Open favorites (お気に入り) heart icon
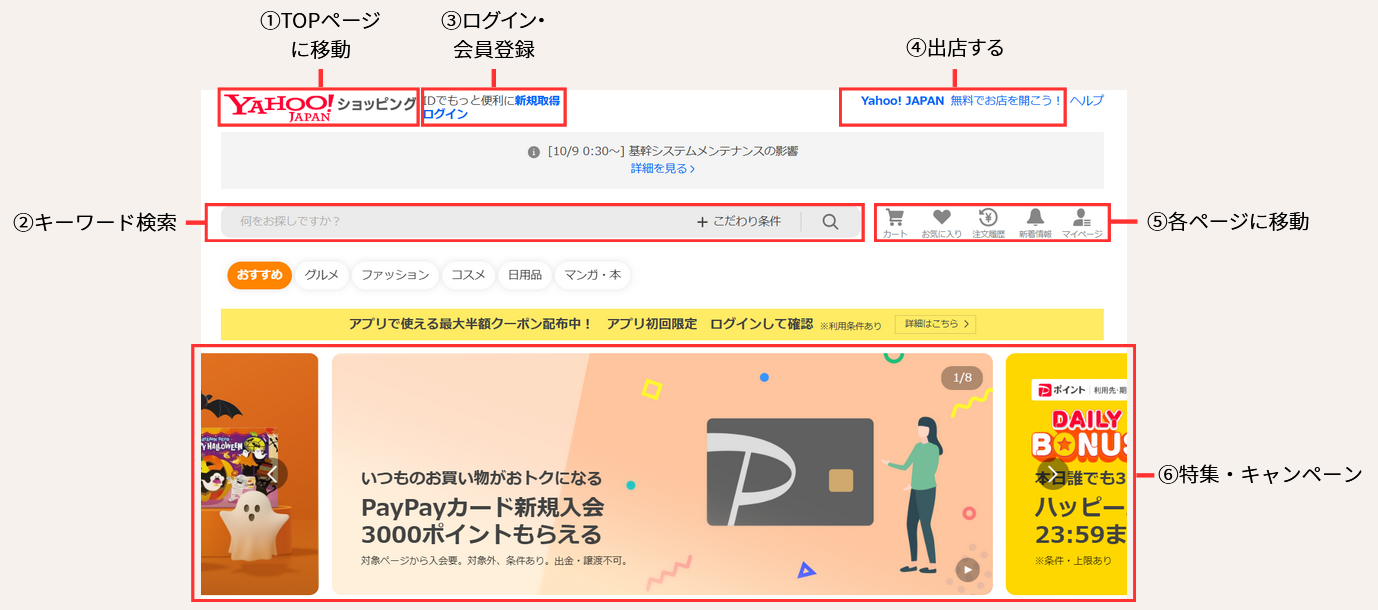Viewport: 1378px width, 610px height. [x=941, y=222]
